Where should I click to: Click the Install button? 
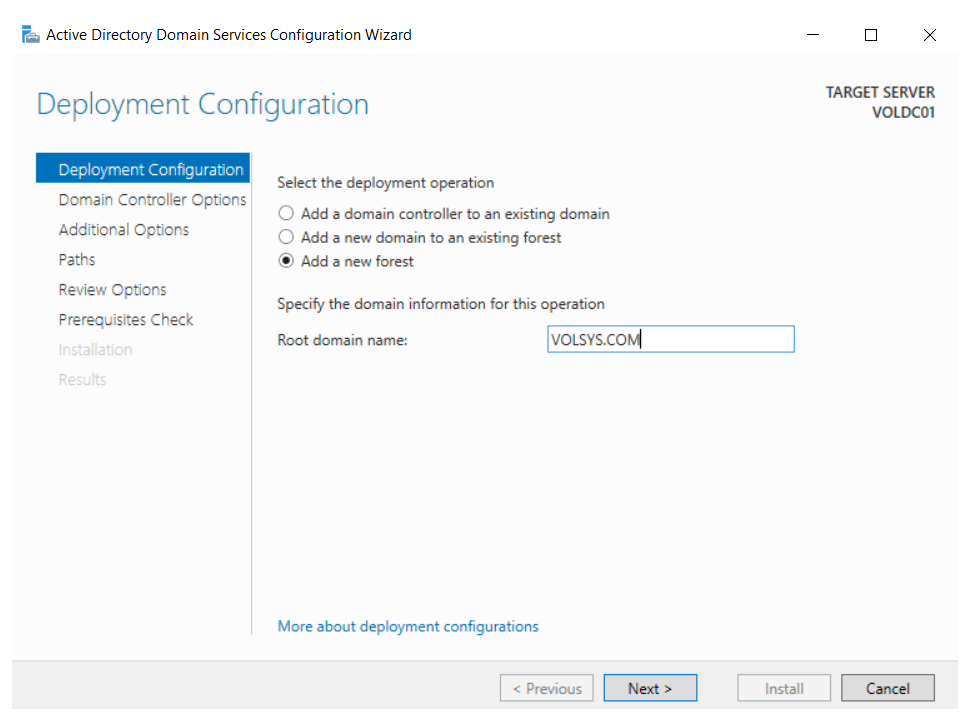pyautogui.click(x=784, y=688)
